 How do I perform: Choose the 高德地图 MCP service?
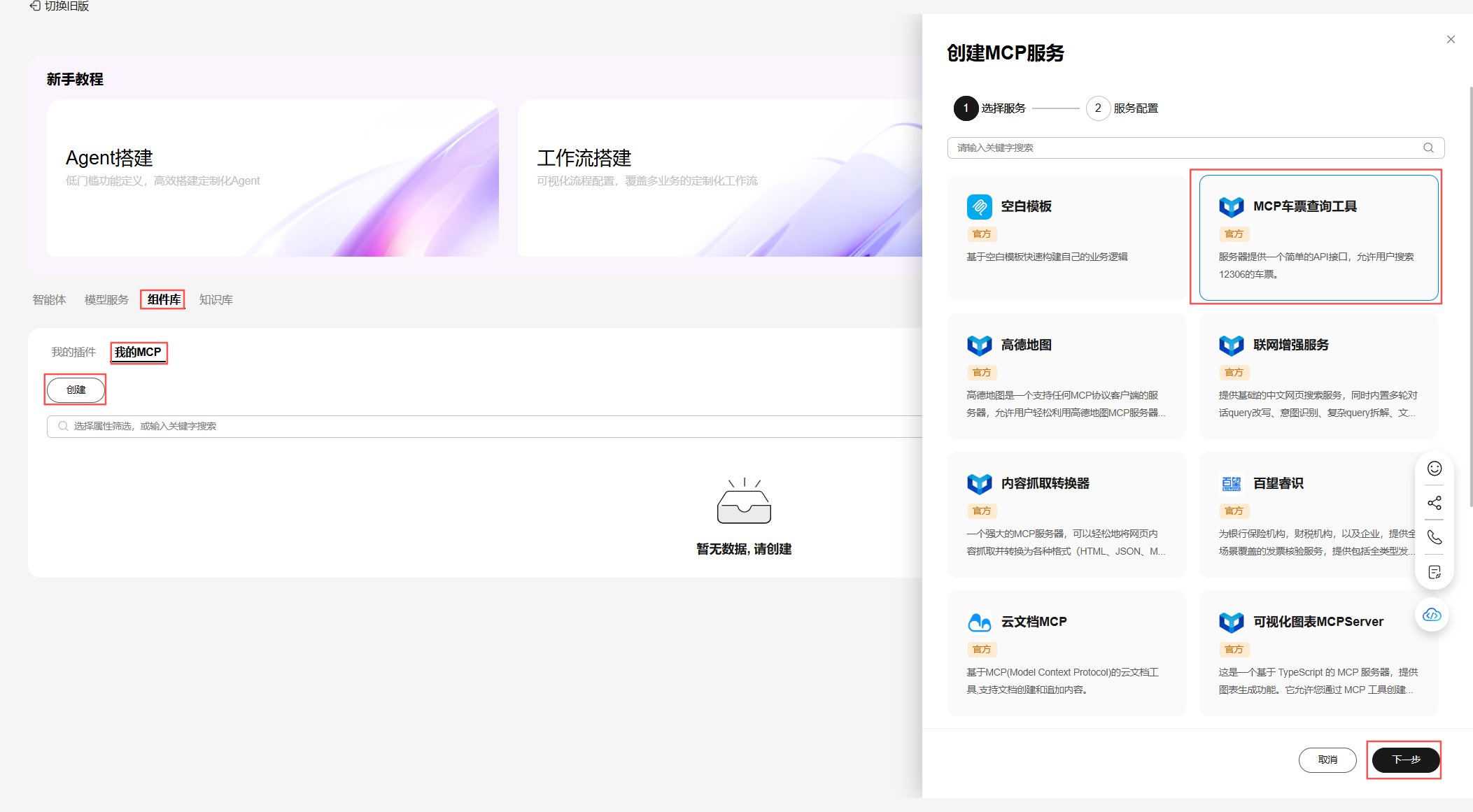[x=1066, y=376]
